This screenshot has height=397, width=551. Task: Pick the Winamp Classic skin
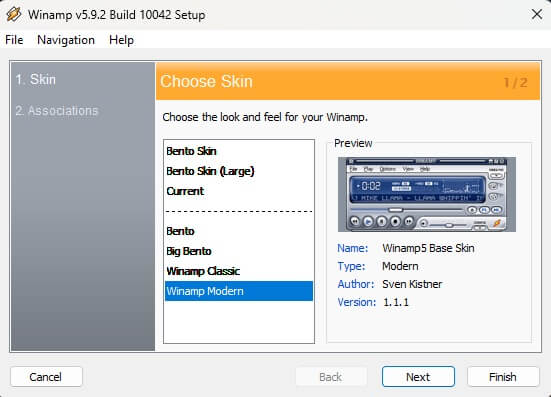(x=239, y=271)
